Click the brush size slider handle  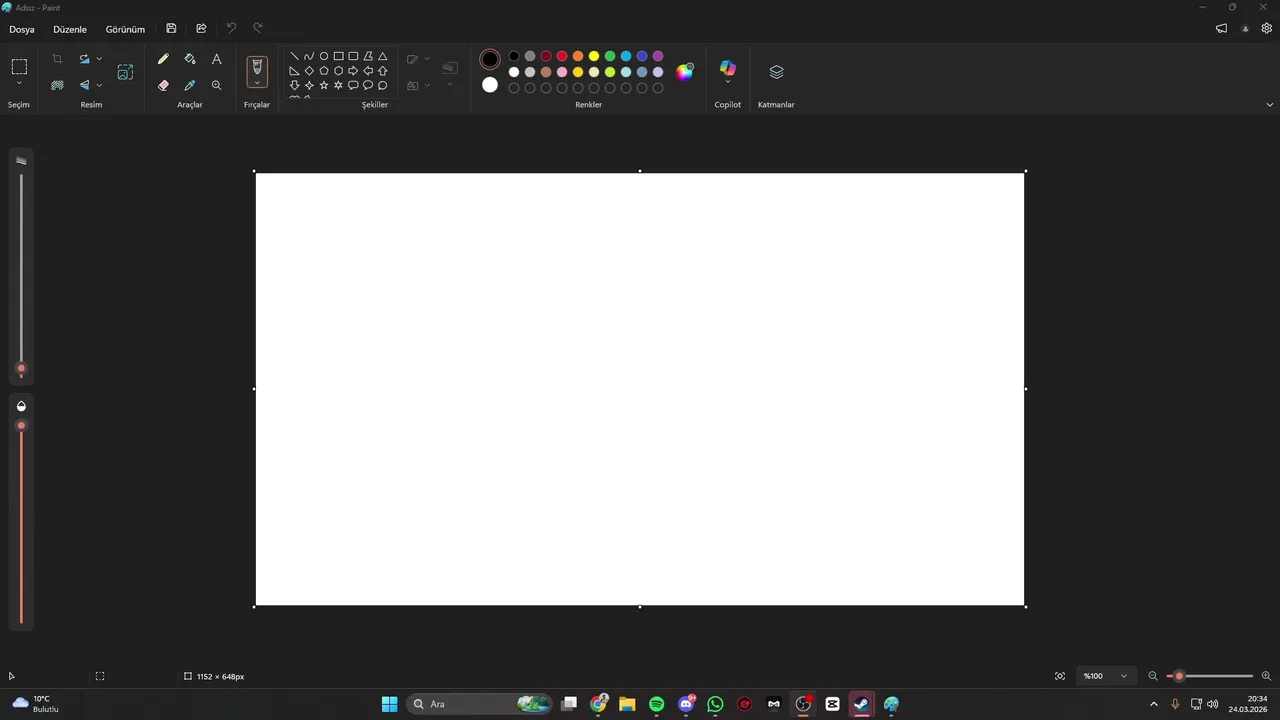tap(21, 369)
